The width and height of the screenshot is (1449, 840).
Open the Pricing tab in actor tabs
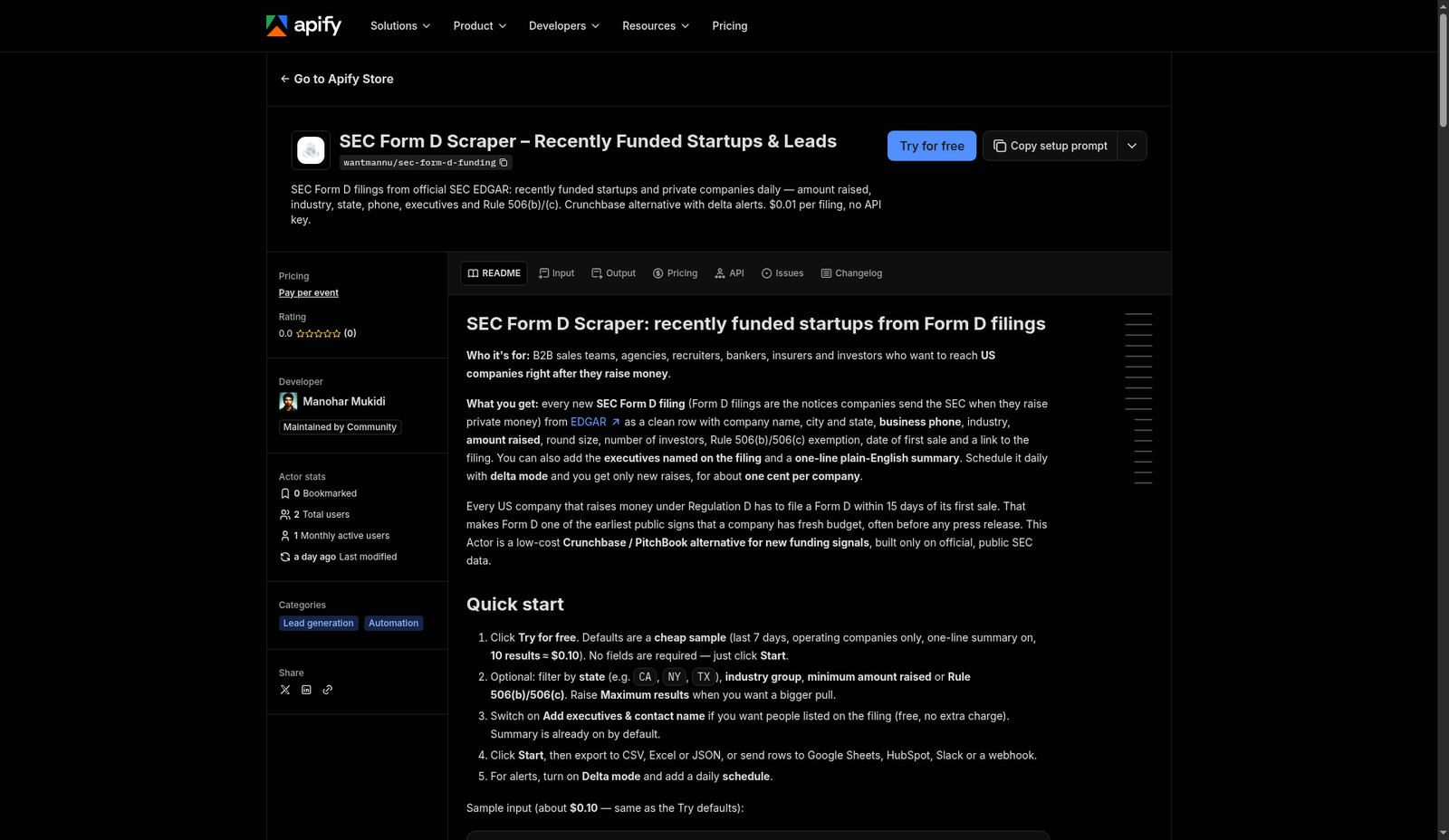675,273
